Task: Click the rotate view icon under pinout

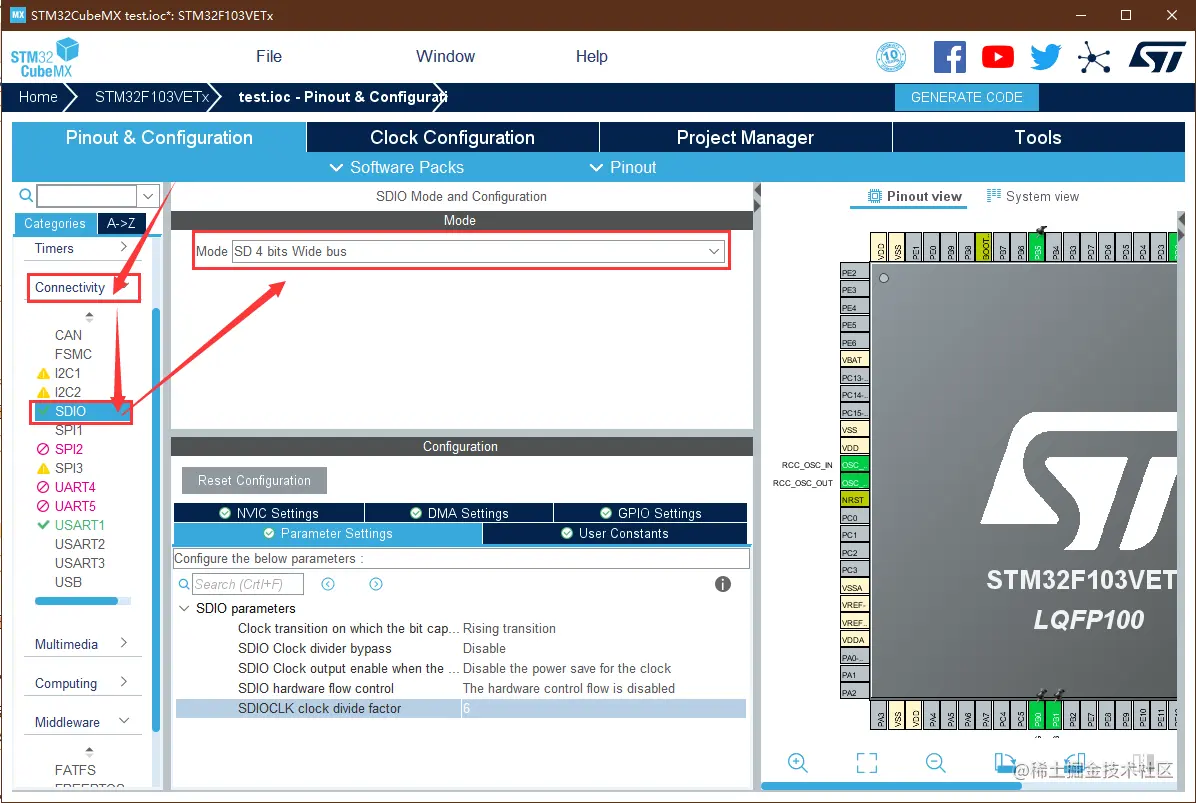Action: pyautogui.click(x=1005, y=763)
